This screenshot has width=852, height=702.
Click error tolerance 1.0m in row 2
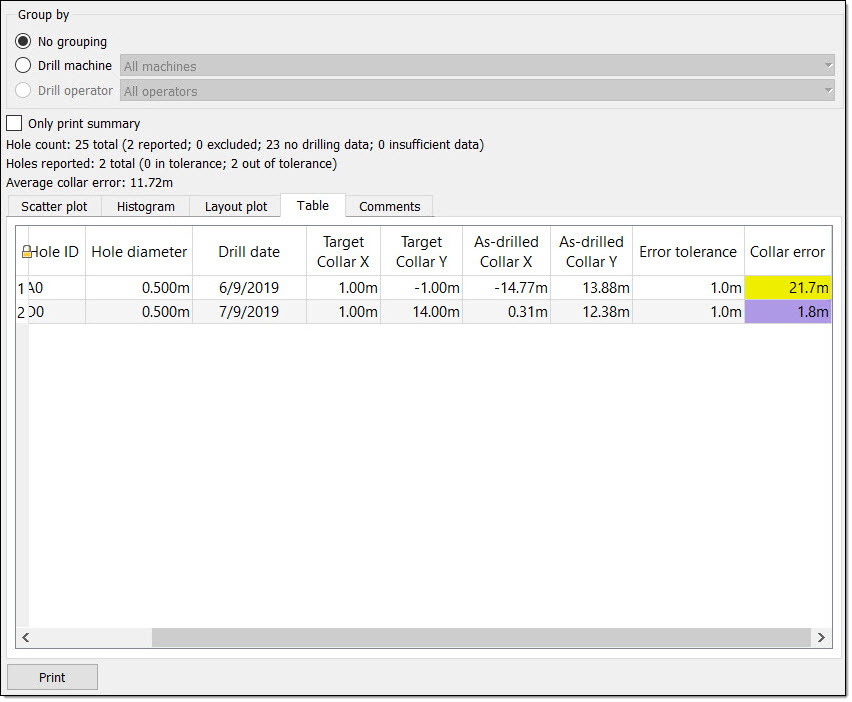[688, 312]
